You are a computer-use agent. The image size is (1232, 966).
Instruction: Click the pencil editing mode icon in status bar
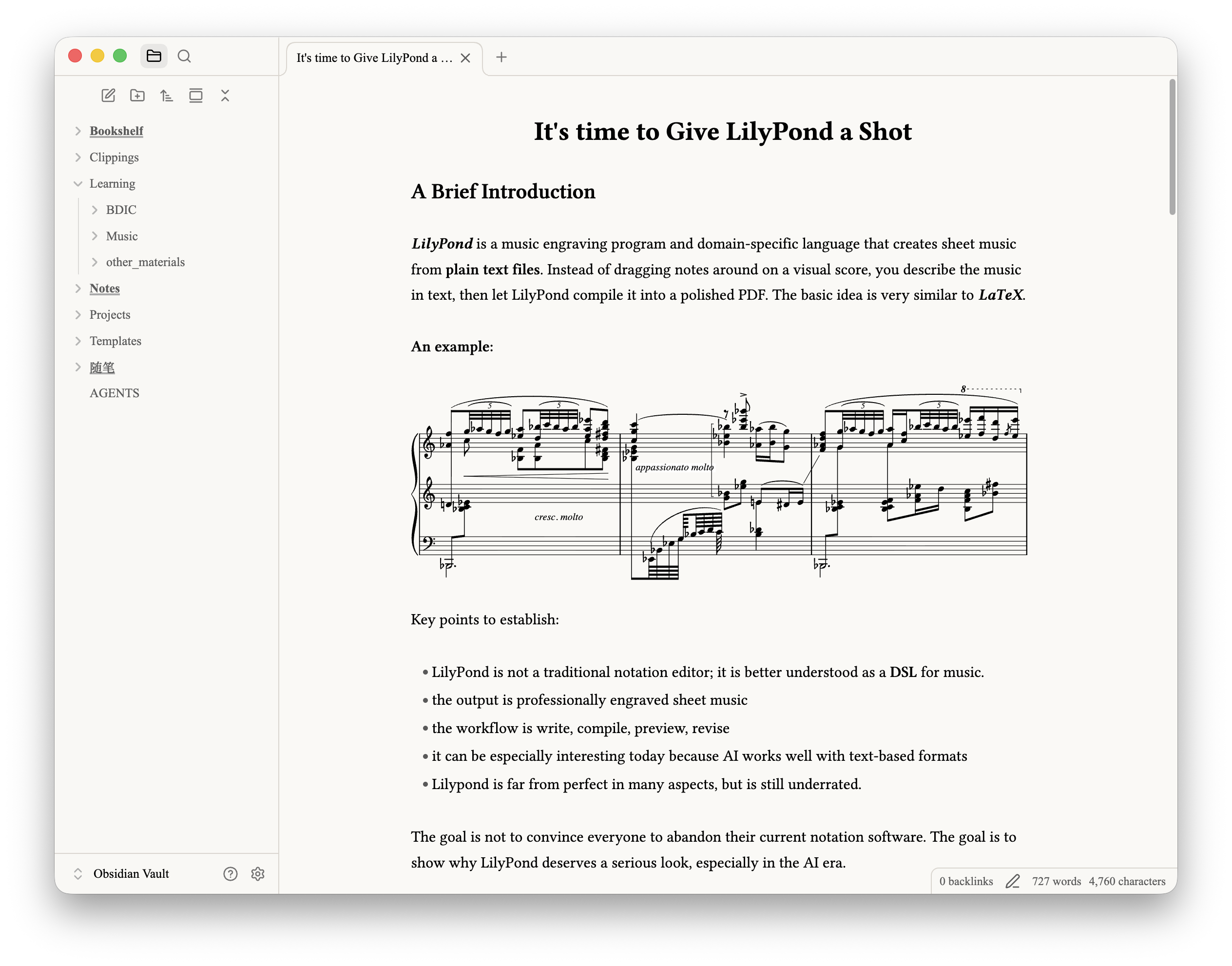[1013, 881]
